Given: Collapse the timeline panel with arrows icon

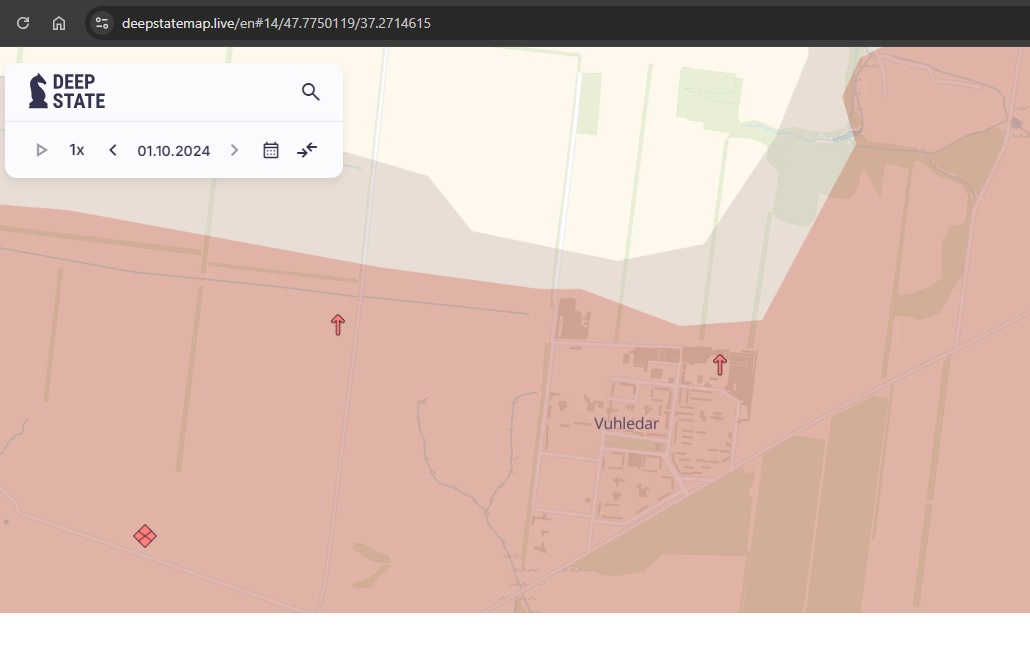Looking at the screenshot, I should coord(307,150).
